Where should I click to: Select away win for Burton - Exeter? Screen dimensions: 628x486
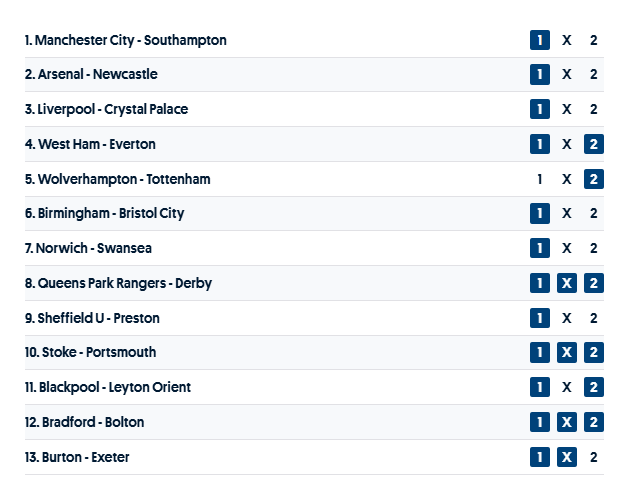coord(594,457)
